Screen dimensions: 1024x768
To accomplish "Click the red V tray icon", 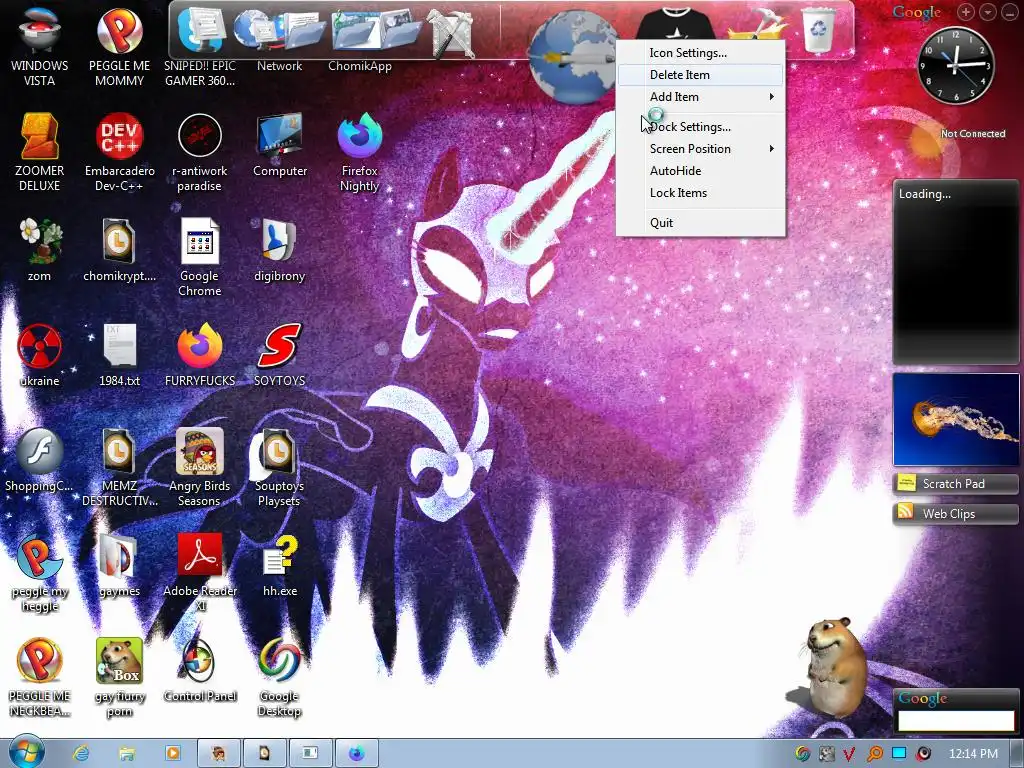I will tap(849, 754).
